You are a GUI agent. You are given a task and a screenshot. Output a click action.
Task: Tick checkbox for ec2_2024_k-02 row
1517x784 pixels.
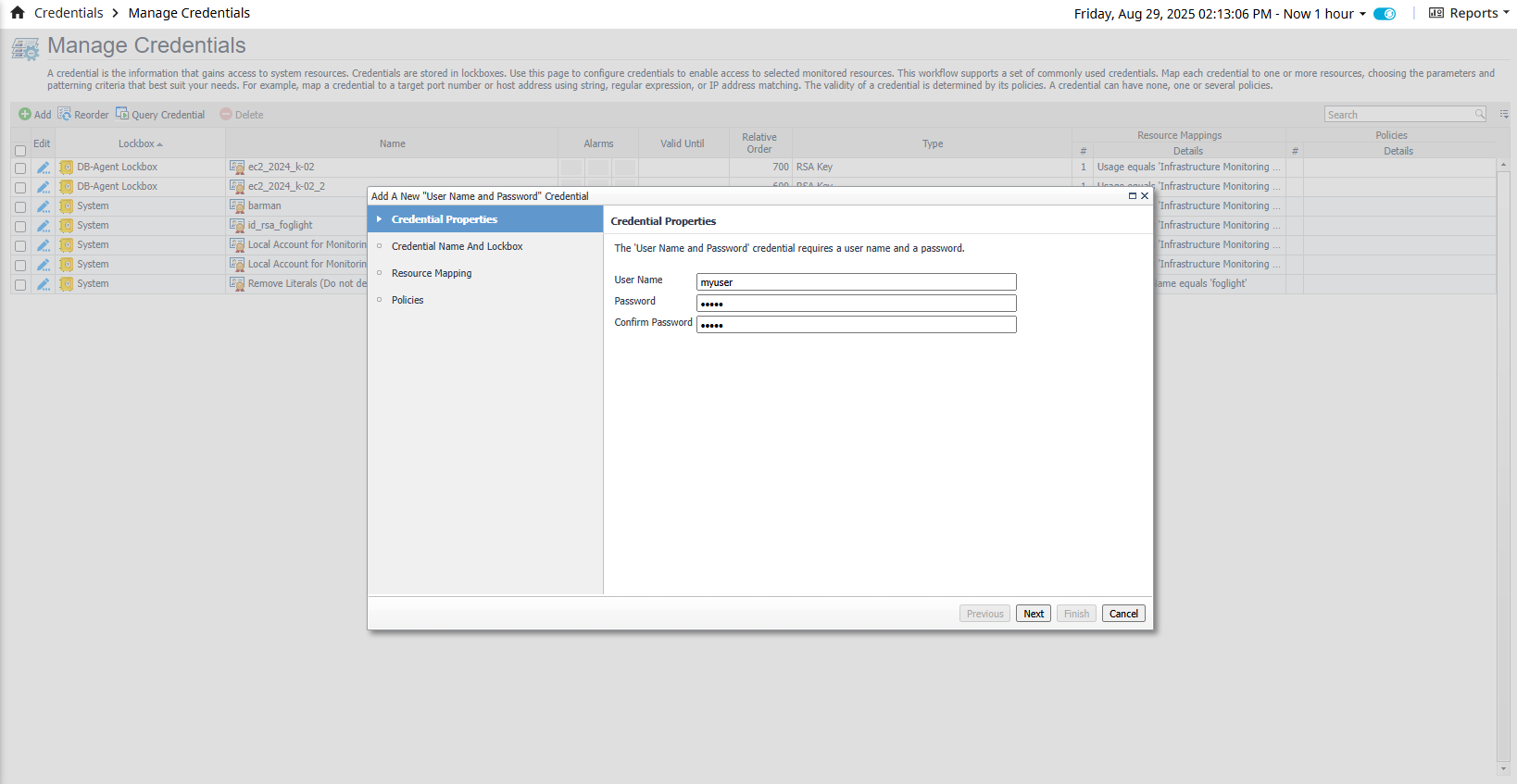20,168
